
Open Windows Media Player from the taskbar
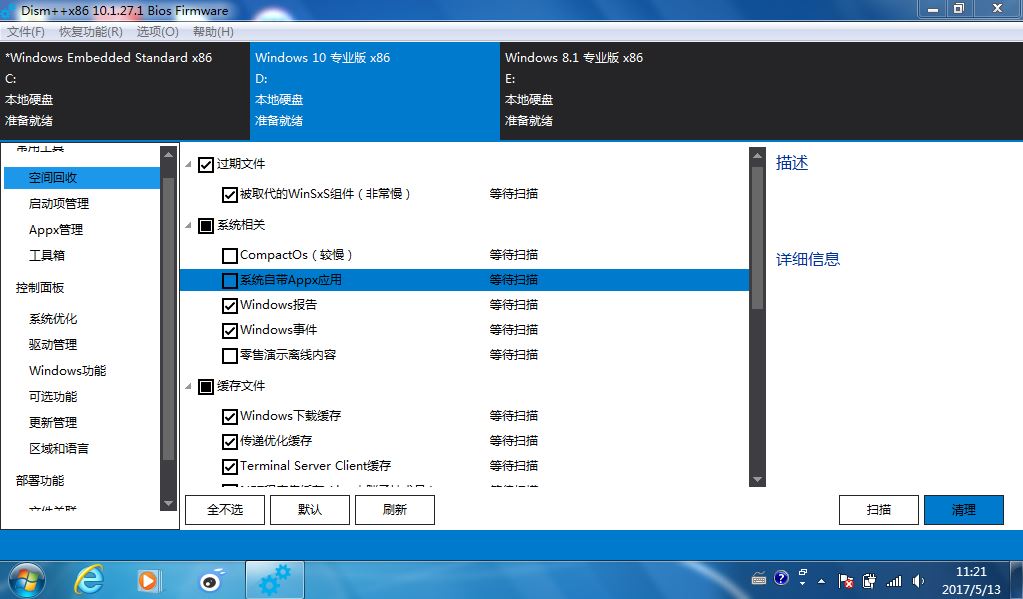coord(148,580)
